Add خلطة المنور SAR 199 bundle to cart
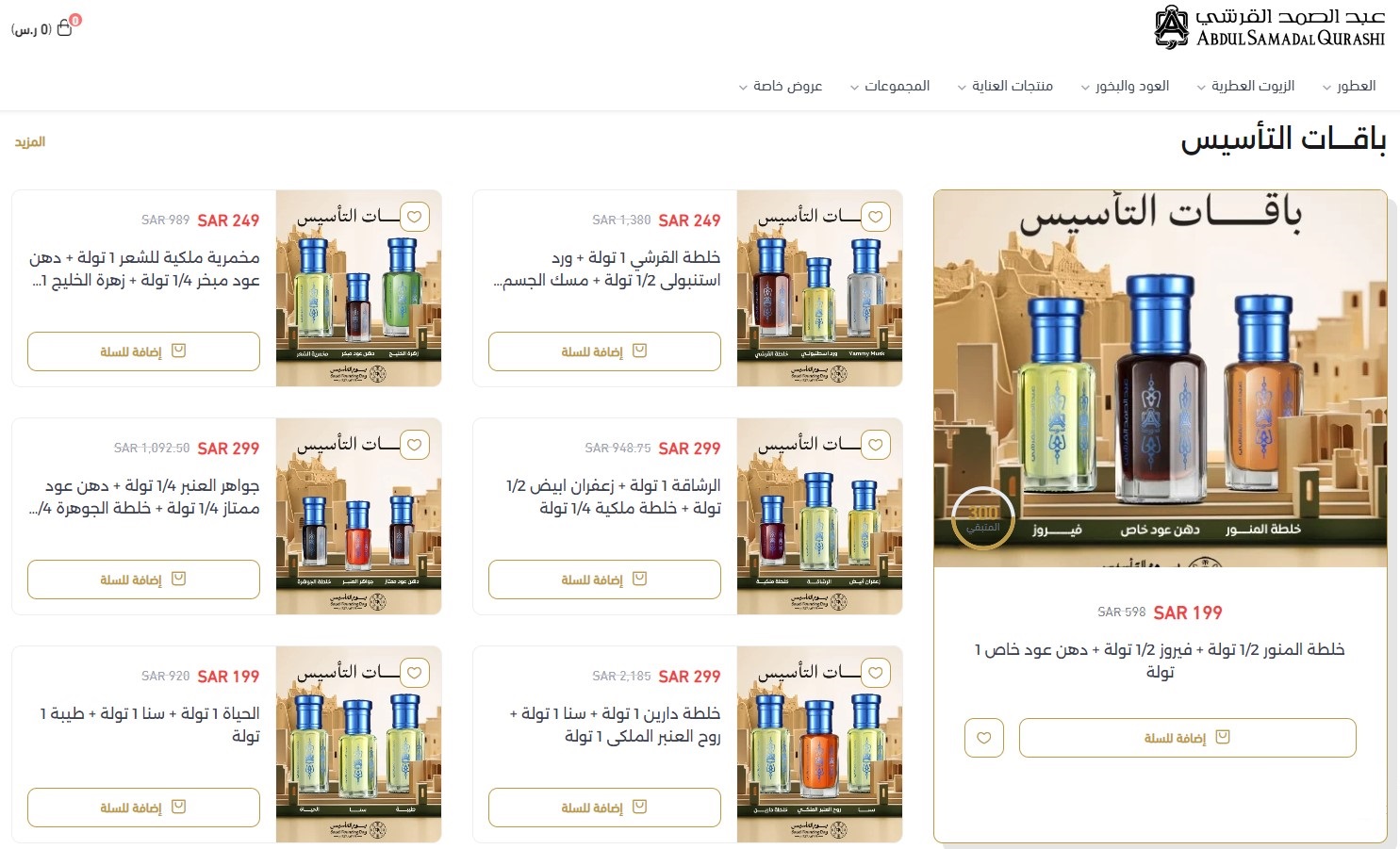This screenshot has height=849, width=1400. [1187, 738]
